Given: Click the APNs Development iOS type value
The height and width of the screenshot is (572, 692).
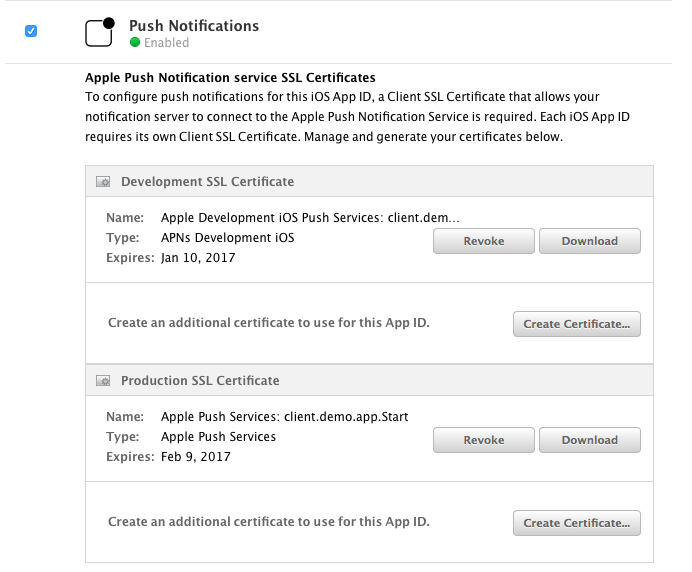Looking at the screenshot, I should pyautogui.click(x=227, y=238).
